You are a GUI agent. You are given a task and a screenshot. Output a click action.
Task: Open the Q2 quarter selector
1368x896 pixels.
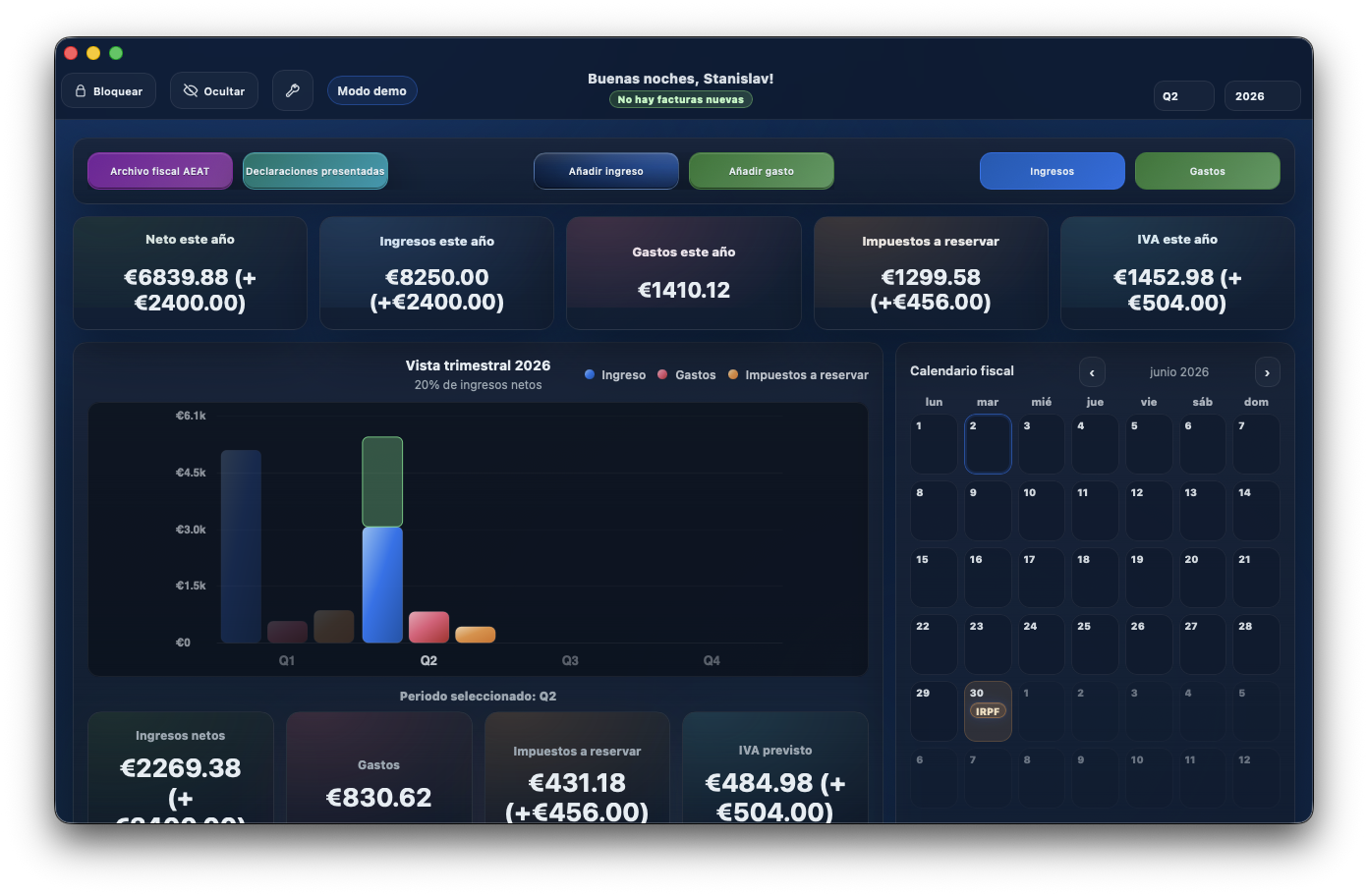coord(1184,96)
